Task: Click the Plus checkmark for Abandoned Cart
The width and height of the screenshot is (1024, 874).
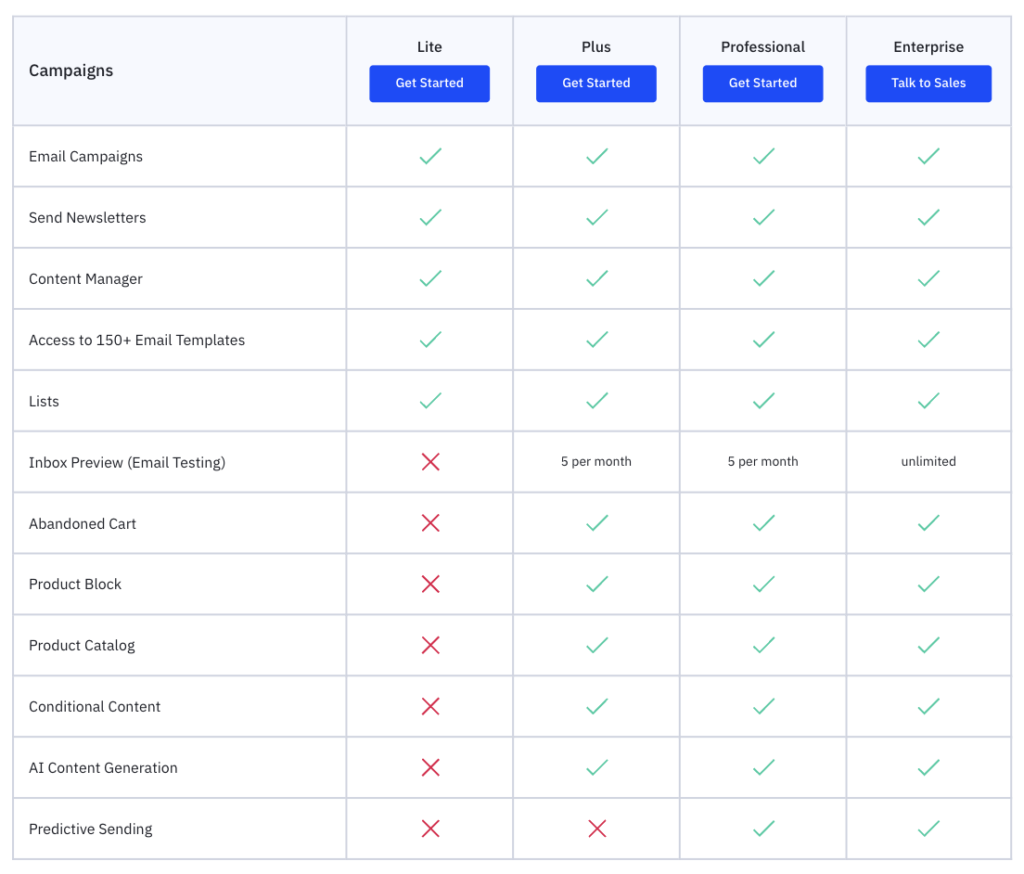Action: click(597, 523)
